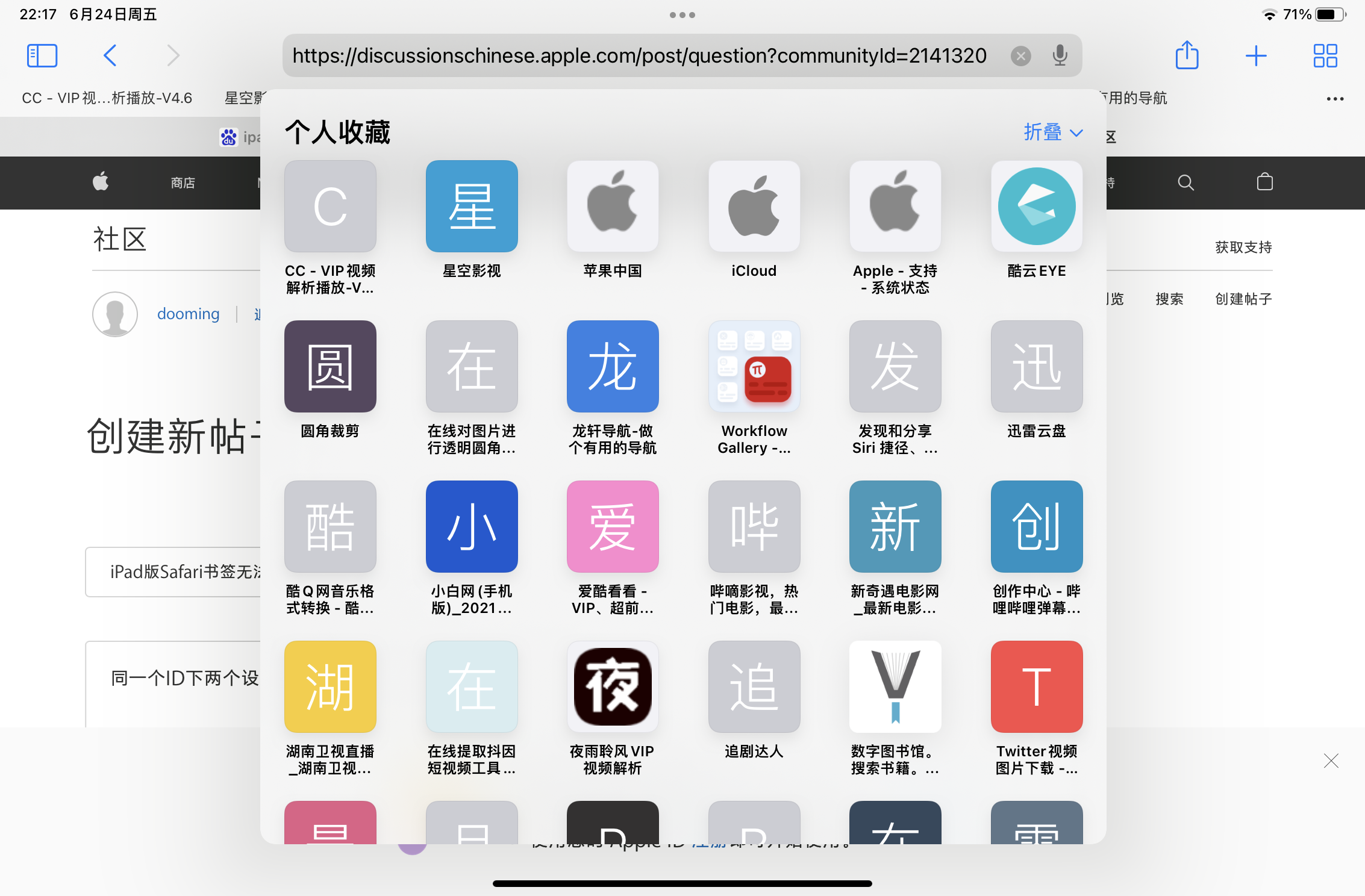
Task: Clear the address bar text
Action: tap(1020, 56)
